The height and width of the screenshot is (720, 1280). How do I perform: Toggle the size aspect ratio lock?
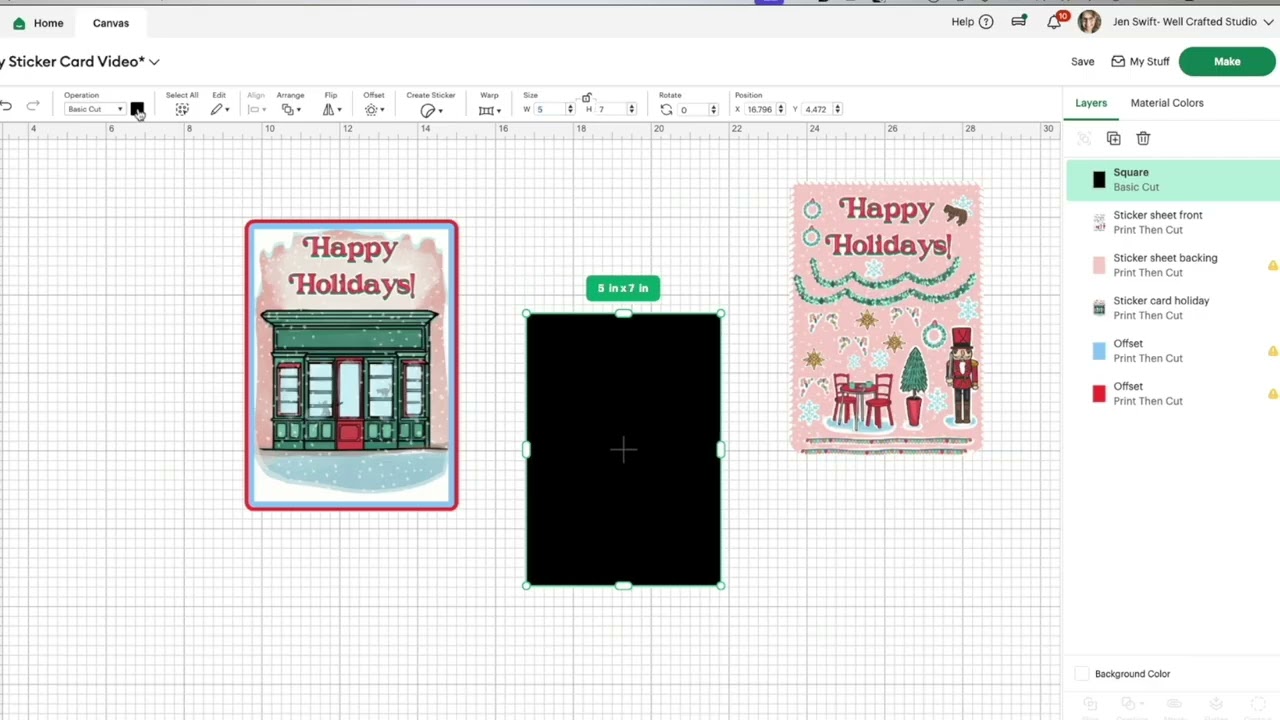[587, 97]
